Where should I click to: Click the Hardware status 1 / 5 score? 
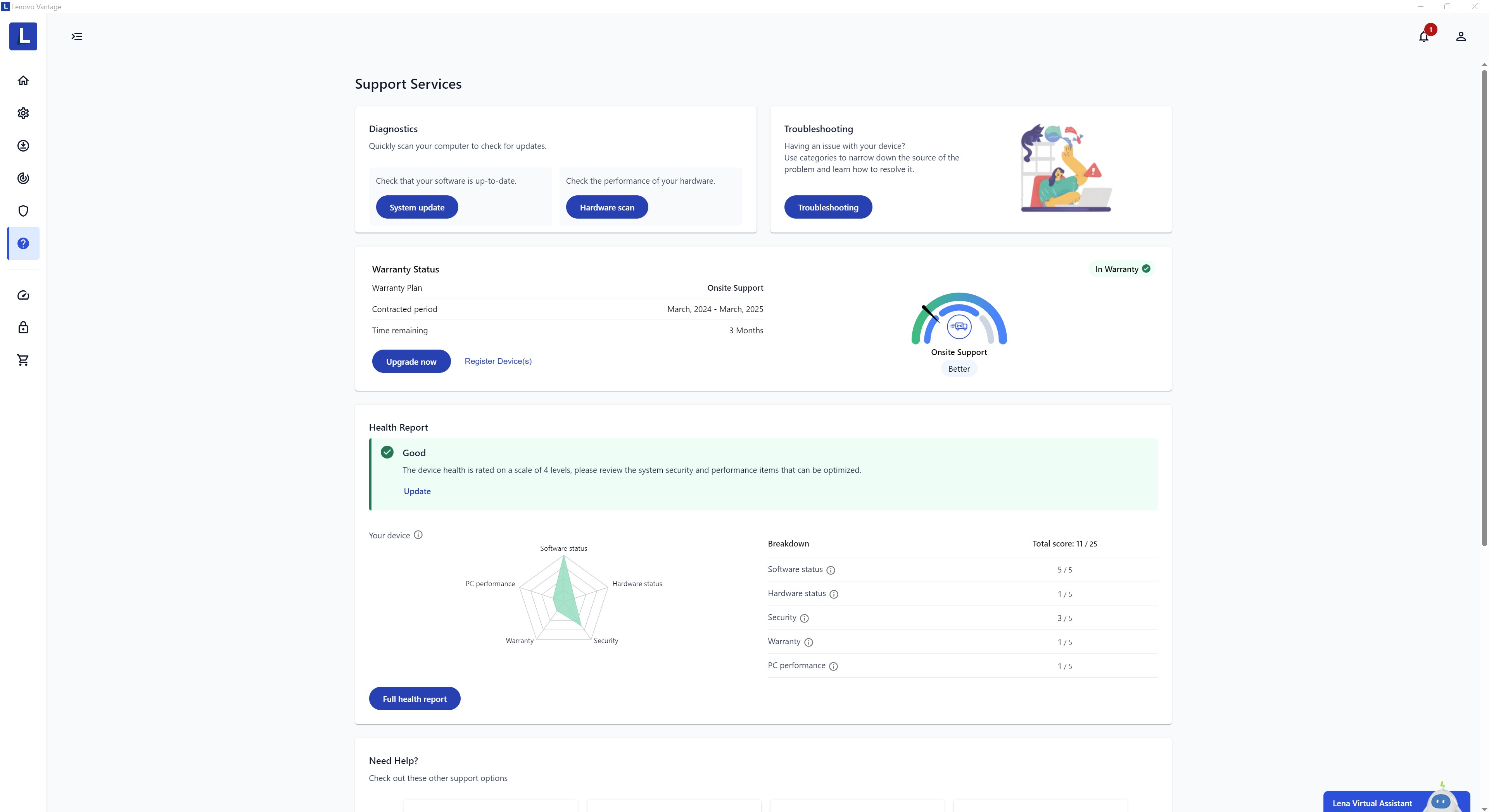(1065, 594)
